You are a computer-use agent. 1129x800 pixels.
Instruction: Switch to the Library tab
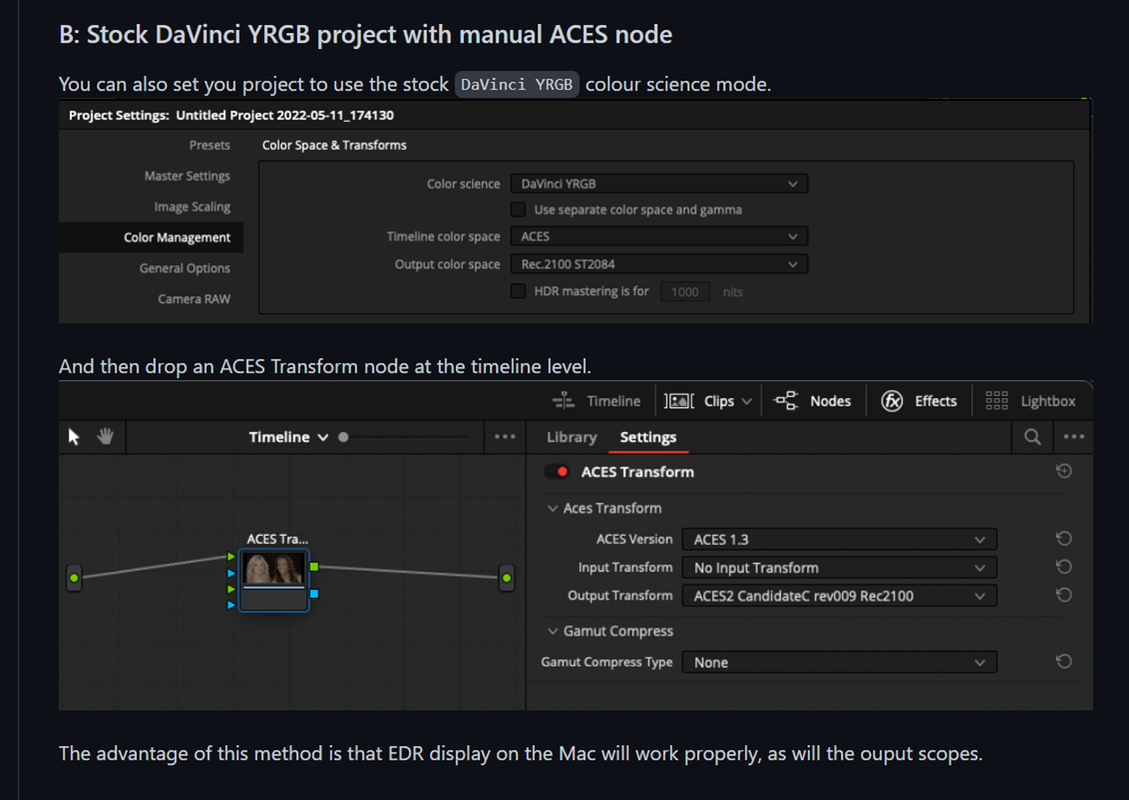coord(572,437)
